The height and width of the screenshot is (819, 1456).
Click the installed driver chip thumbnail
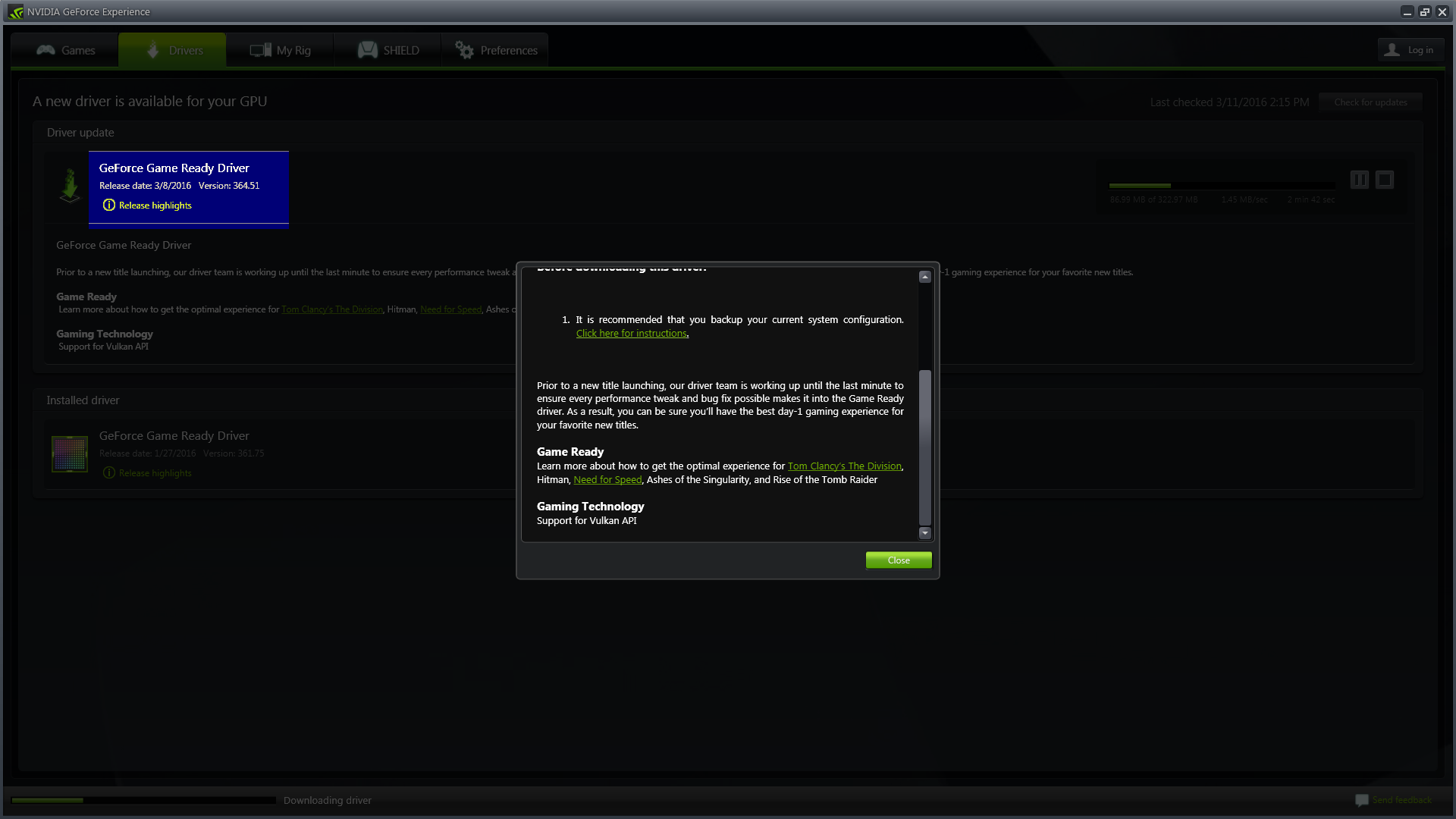click(x=70, y=453)
